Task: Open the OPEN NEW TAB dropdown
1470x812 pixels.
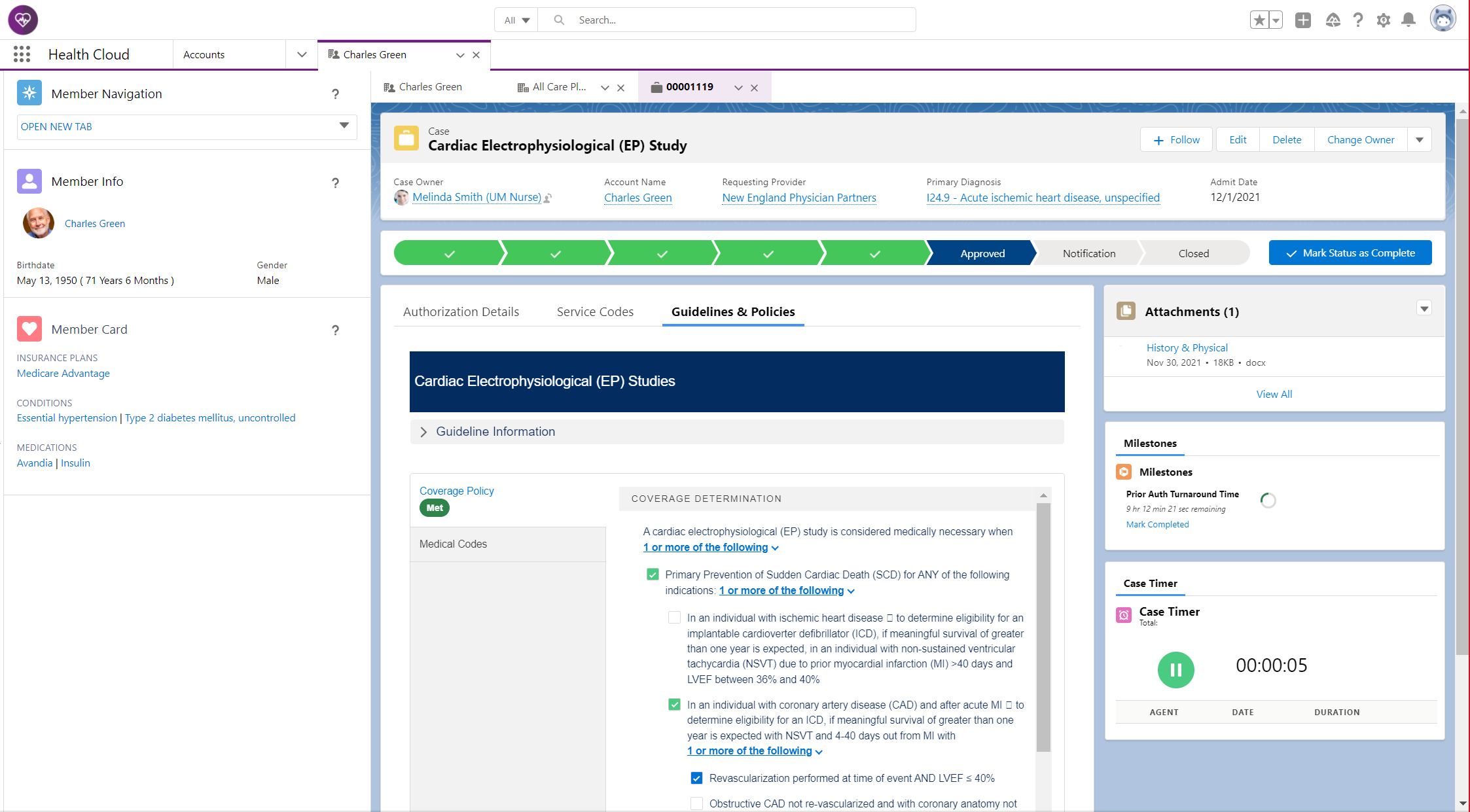Action: (187, 126)
